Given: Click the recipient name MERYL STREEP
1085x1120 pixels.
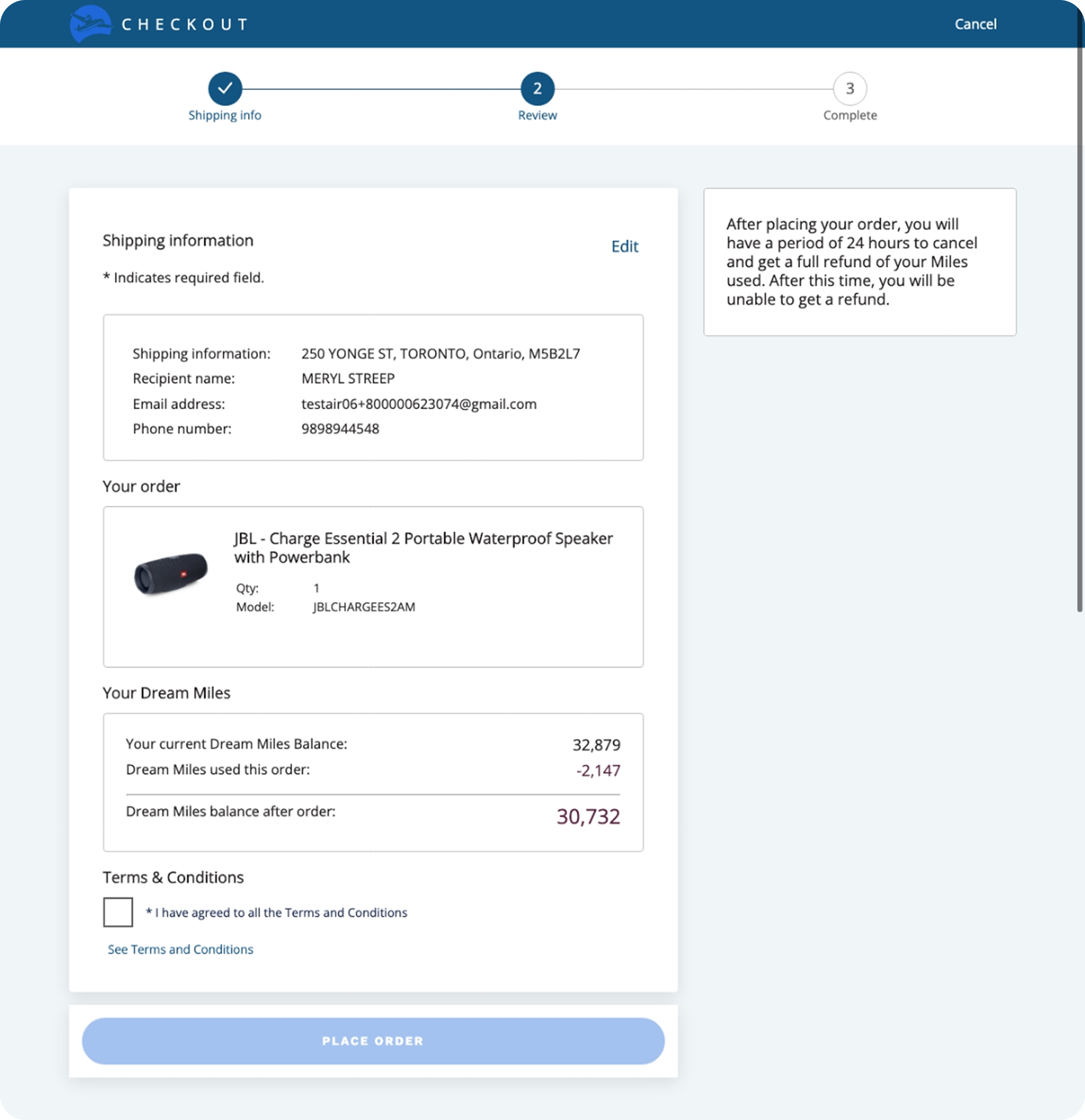Looking at the screenshot, I should click(x=348, y=378).
